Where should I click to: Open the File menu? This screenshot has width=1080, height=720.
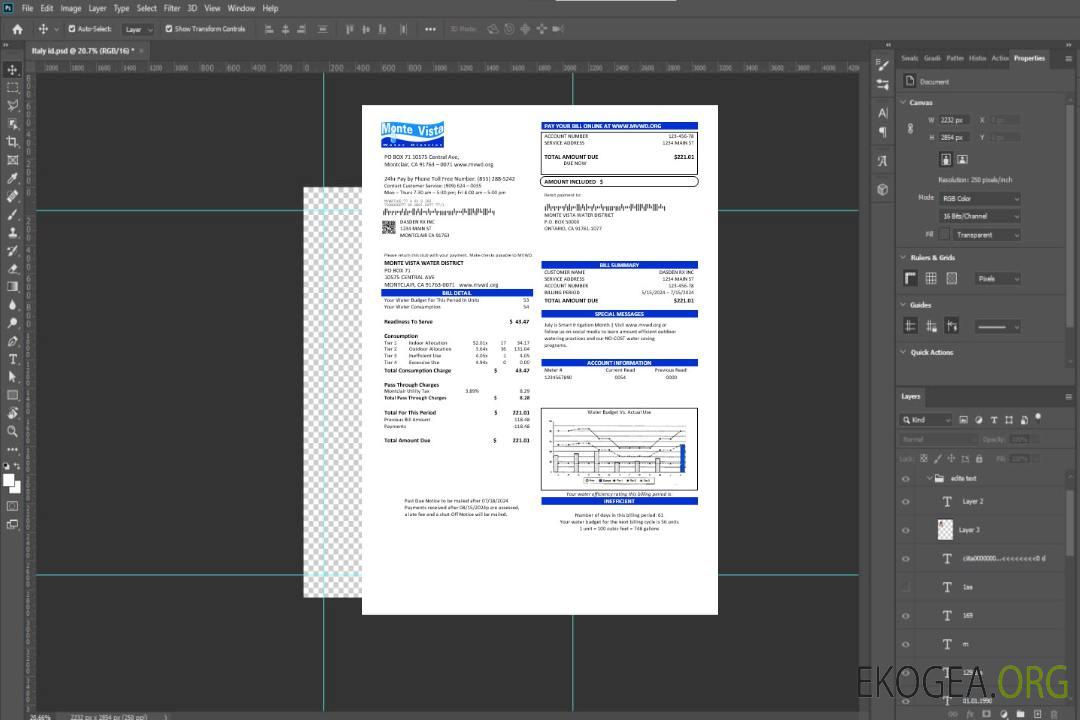pos(27,8)
